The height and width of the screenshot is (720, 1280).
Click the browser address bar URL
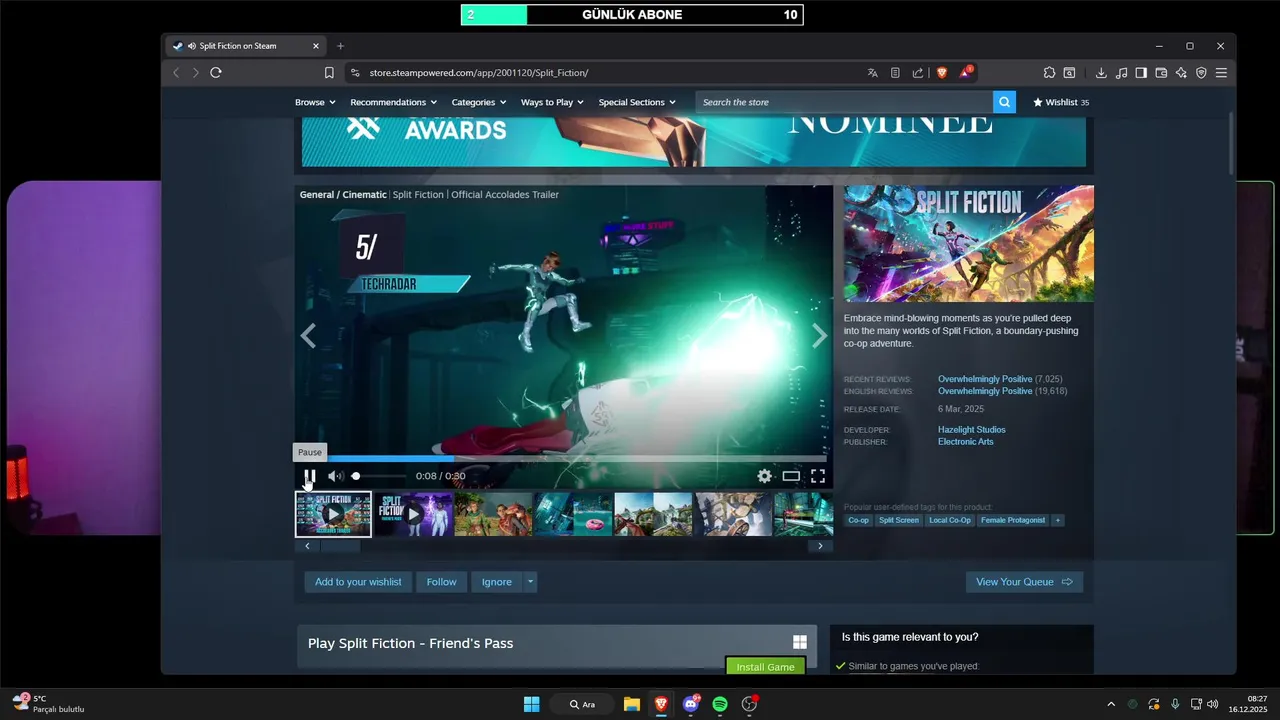tap(479, 73)
